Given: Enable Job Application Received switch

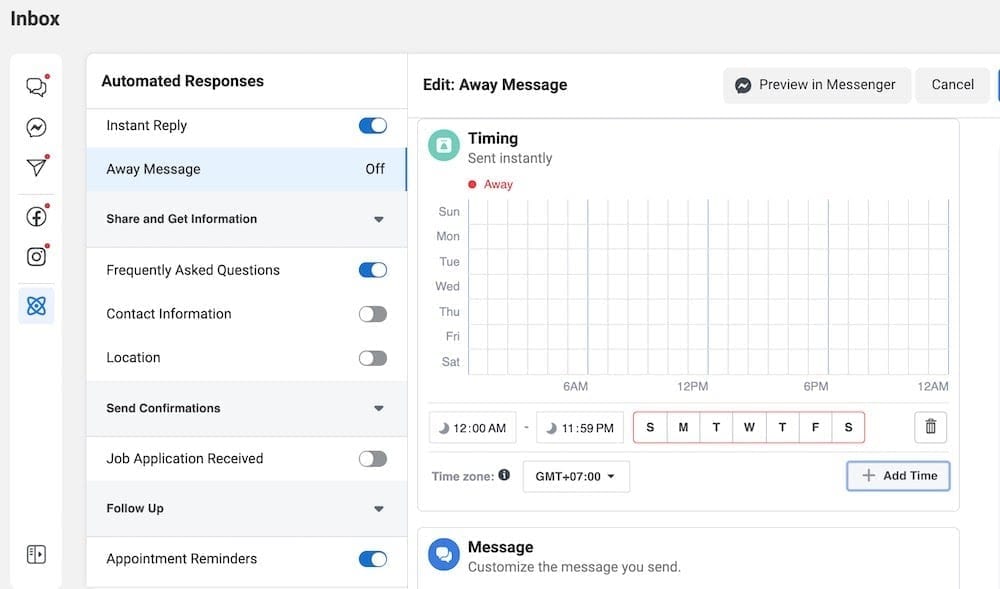Looking at the screenshot, I should tap(373, 459).
